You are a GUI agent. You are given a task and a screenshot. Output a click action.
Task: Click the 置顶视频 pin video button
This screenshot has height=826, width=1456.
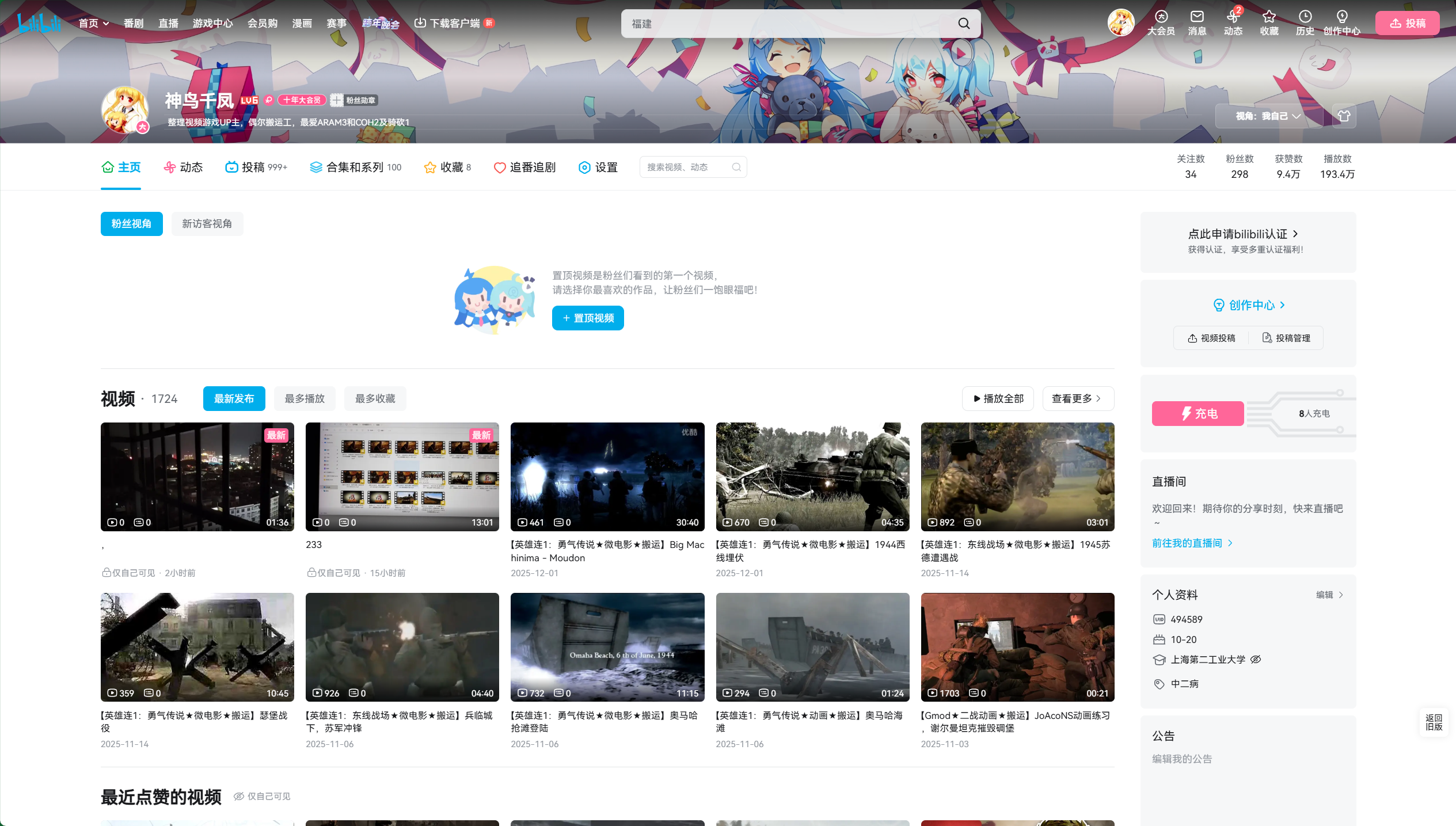click(587, 318)
